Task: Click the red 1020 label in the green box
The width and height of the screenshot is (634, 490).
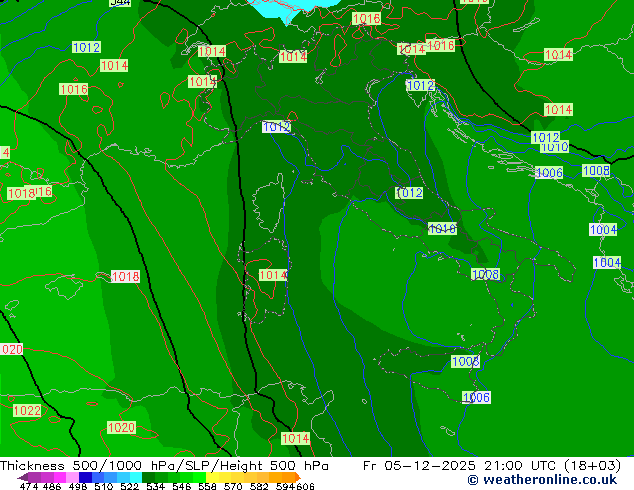Action: [121, 427]
